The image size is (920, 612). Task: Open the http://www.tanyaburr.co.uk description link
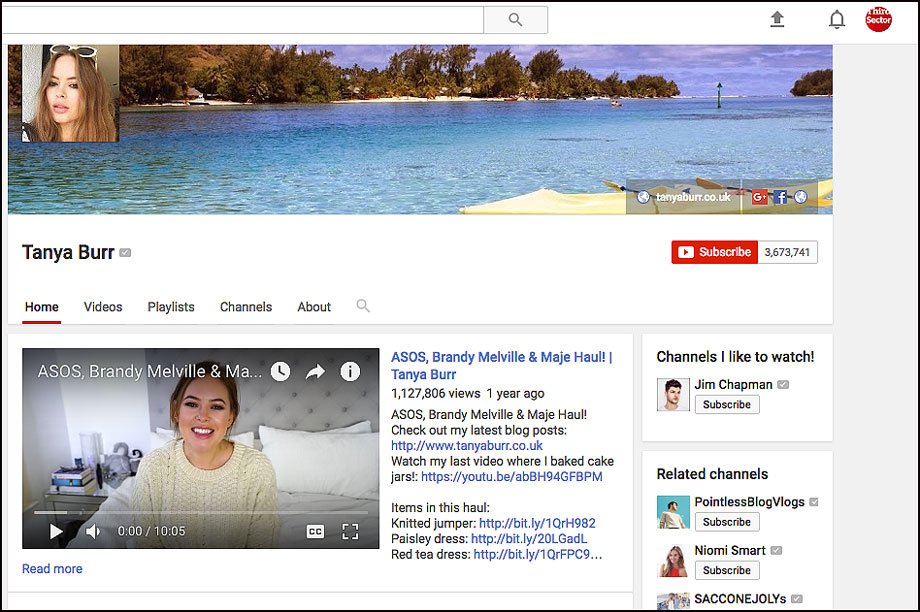point(467,445)
